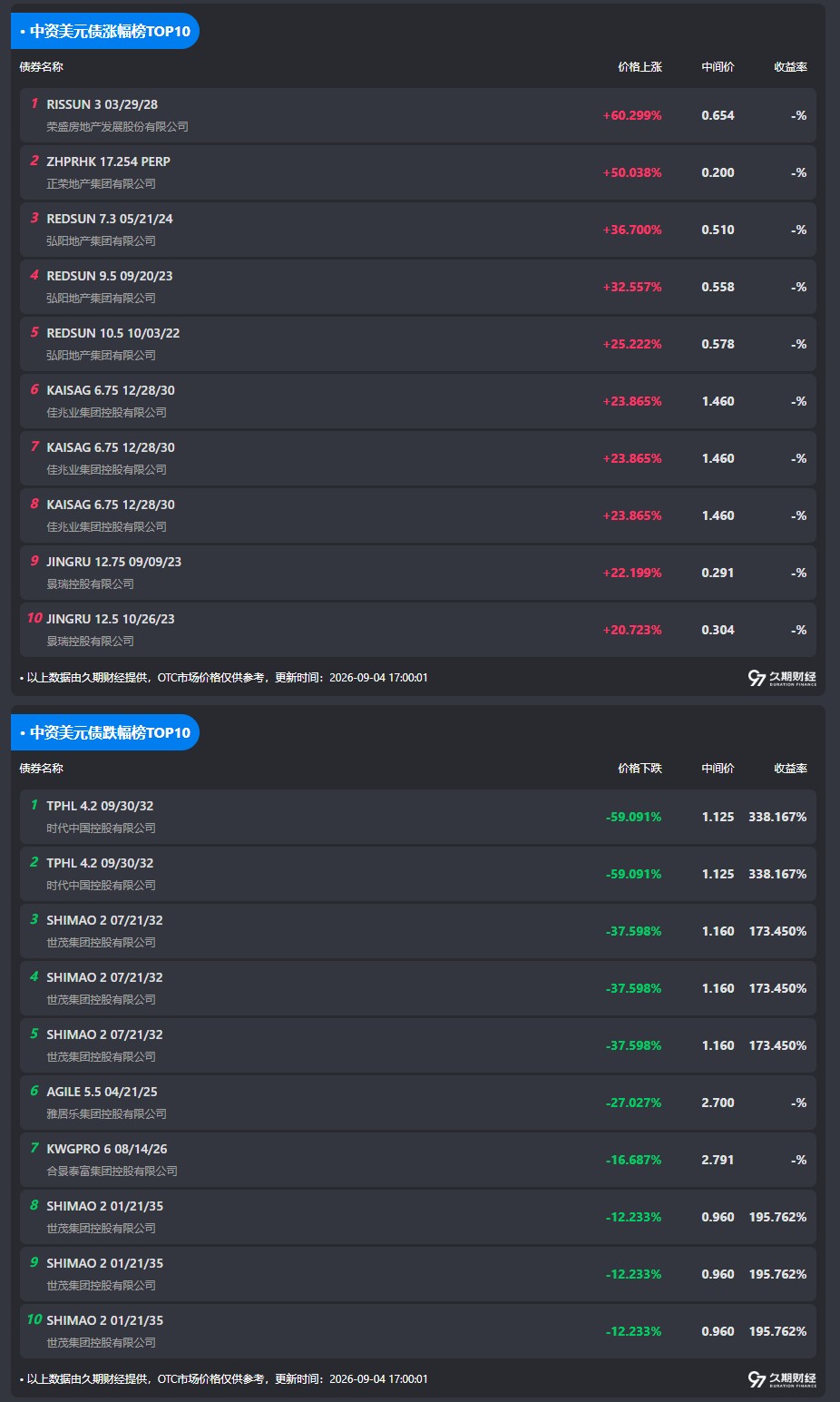Click the mid price 0.558
Viewport: 840px width, 1402px height.
718,288
